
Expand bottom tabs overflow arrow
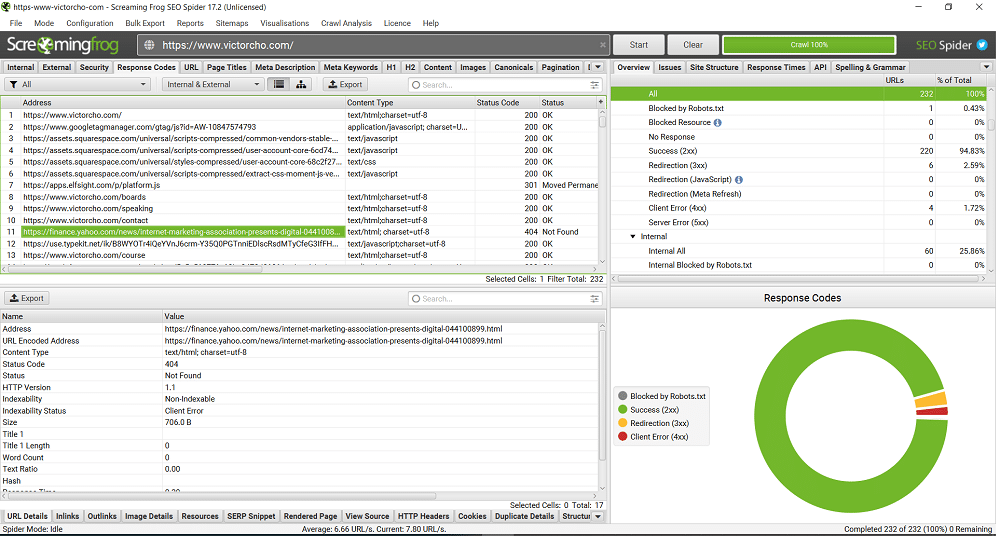[598, 516]
